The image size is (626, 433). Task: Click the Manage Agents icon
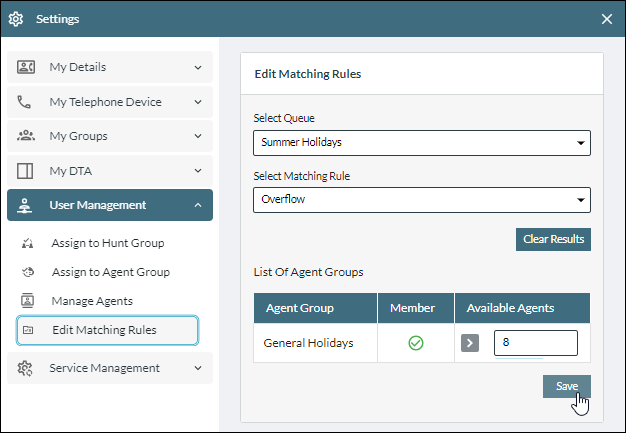point(27,301)
